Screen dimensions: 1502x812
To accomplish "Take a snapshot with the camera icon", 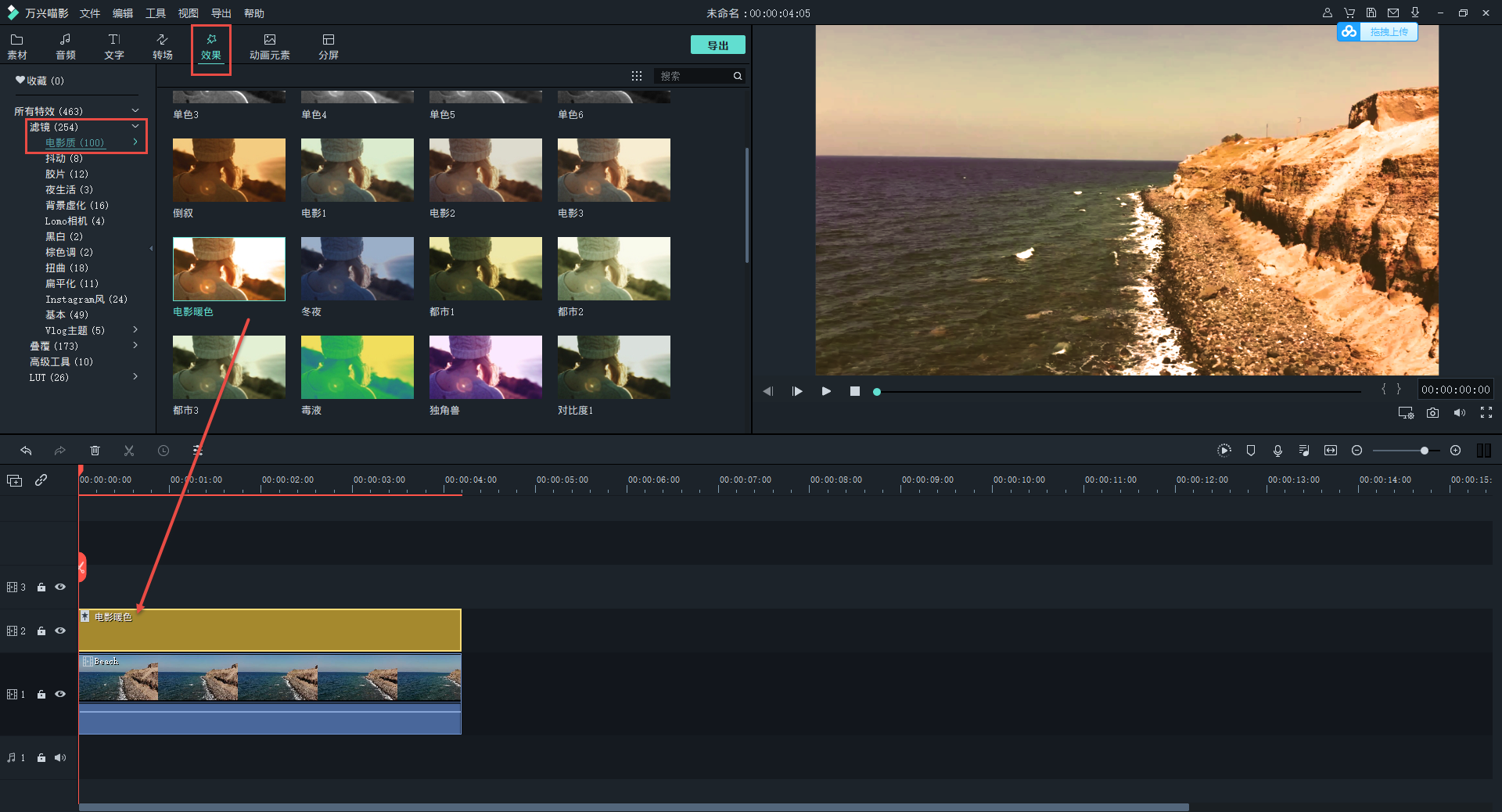I will (1432, 413).
